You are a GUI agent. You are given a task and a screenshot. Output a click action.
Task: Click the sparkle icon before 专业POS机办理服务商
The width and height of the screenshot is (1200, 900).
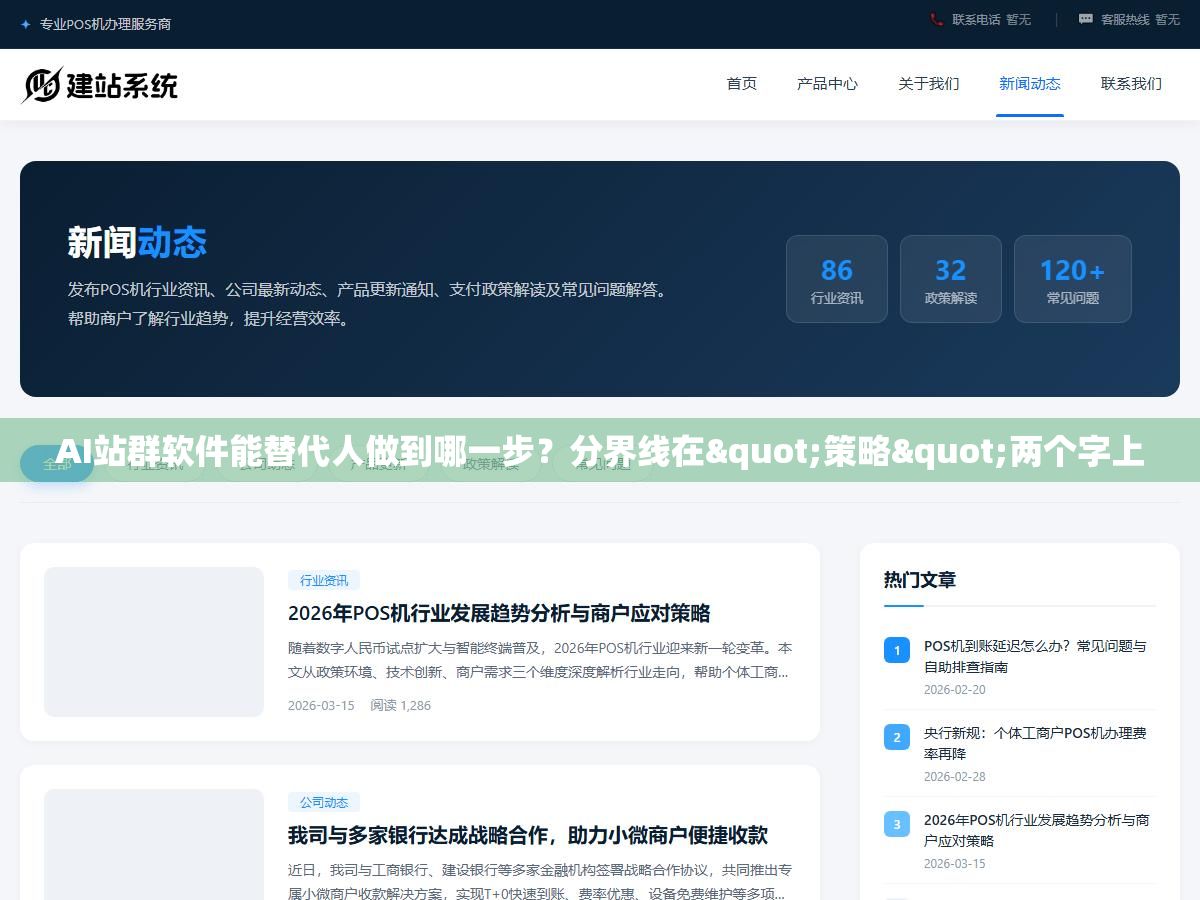tap(26, 24)
